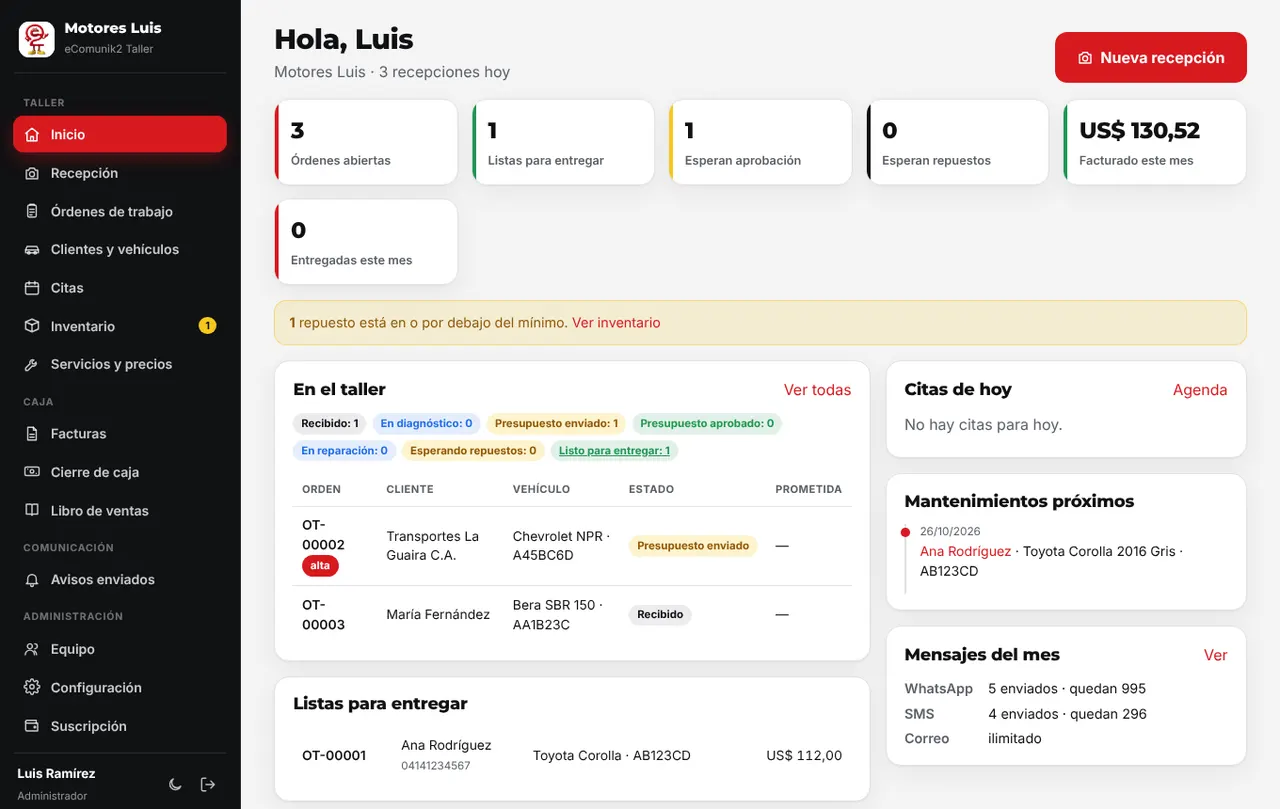Open order OT-00003 in the table
The image size is (1280, 809).
[x=323, y=615]
